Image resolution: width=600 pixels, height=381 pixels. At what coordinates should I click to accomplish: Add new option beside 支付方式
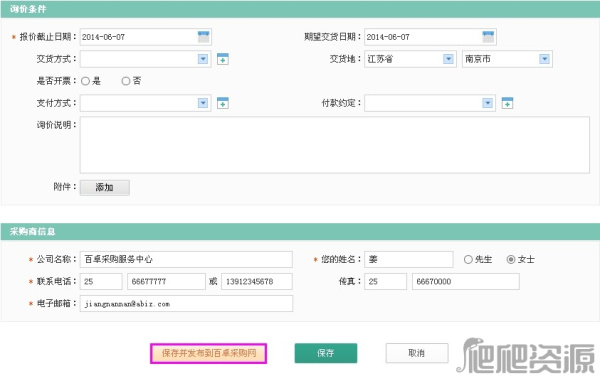click(223, 103)
